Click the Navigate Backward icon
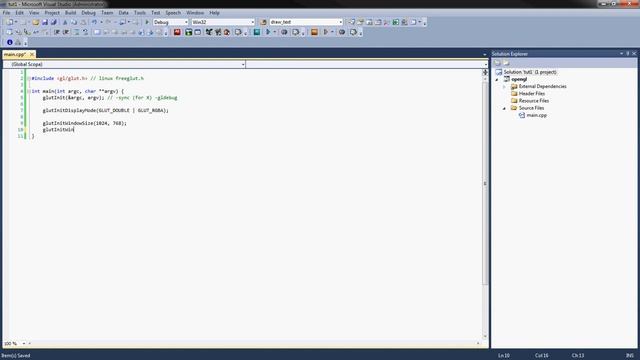This screenshot has height=360, width=640. click(122, 22)
